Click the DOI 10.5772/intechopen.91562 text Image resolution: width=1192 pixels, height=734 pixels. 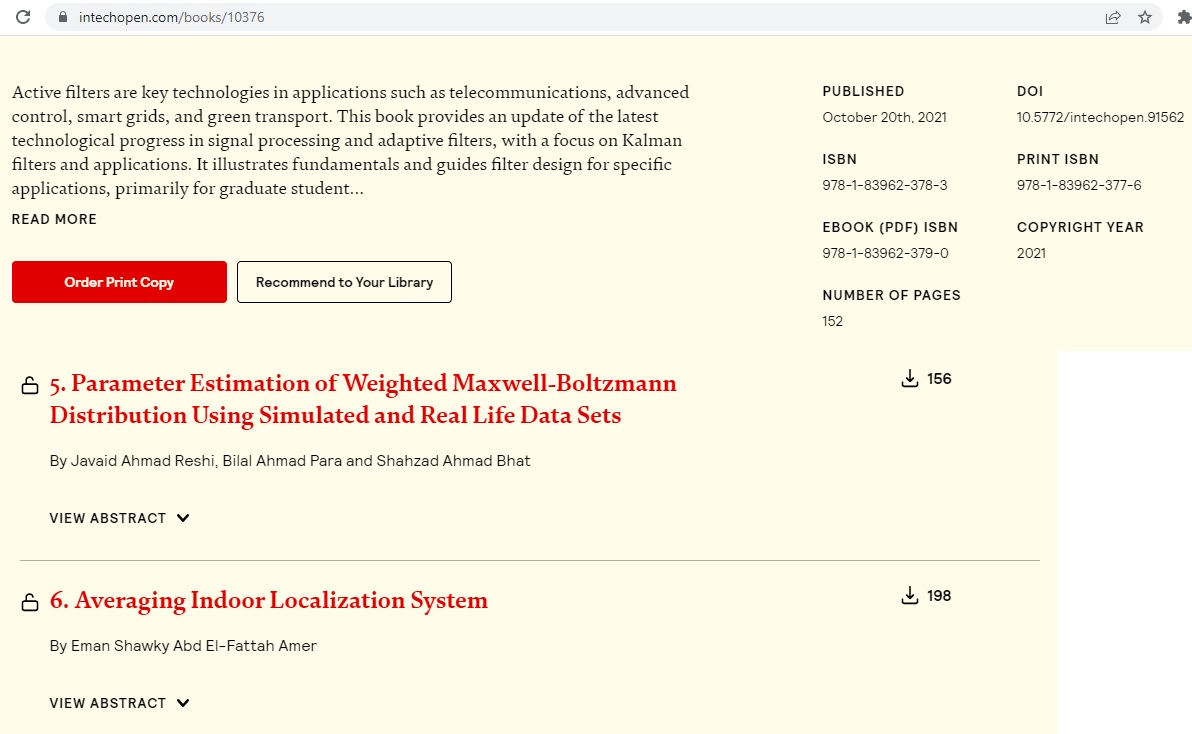pos(1100,117)
